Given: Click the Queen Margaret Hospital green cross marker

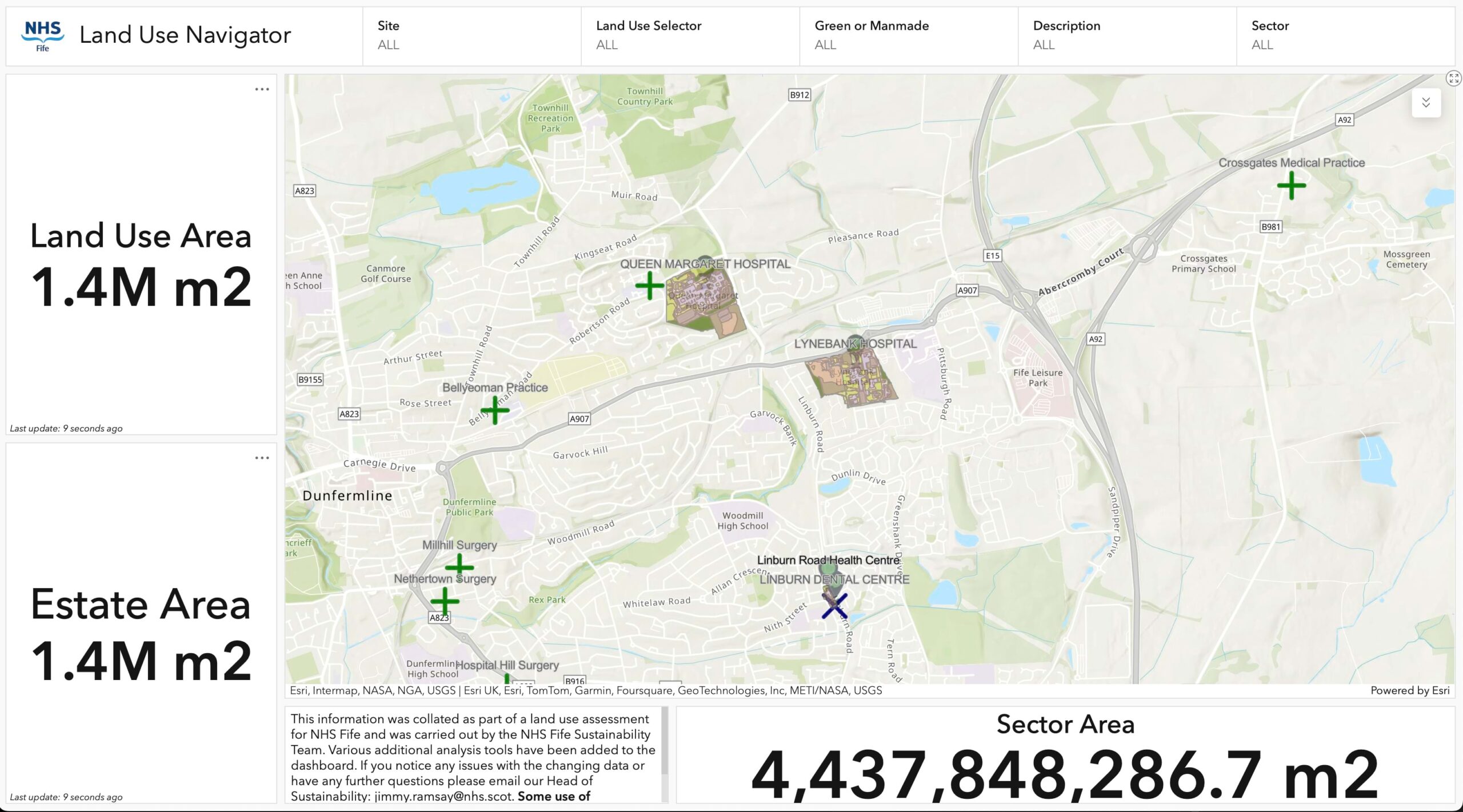Looking at the screenshot, I should coord(650,285).
